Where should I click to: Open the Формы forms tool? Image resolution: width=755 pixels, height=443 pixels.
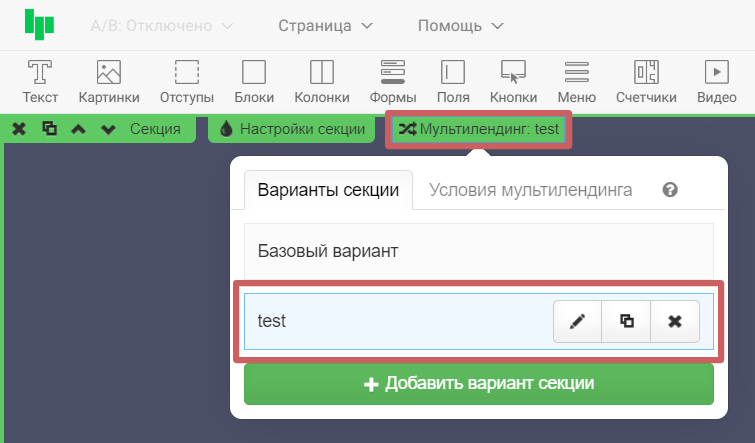392,81
